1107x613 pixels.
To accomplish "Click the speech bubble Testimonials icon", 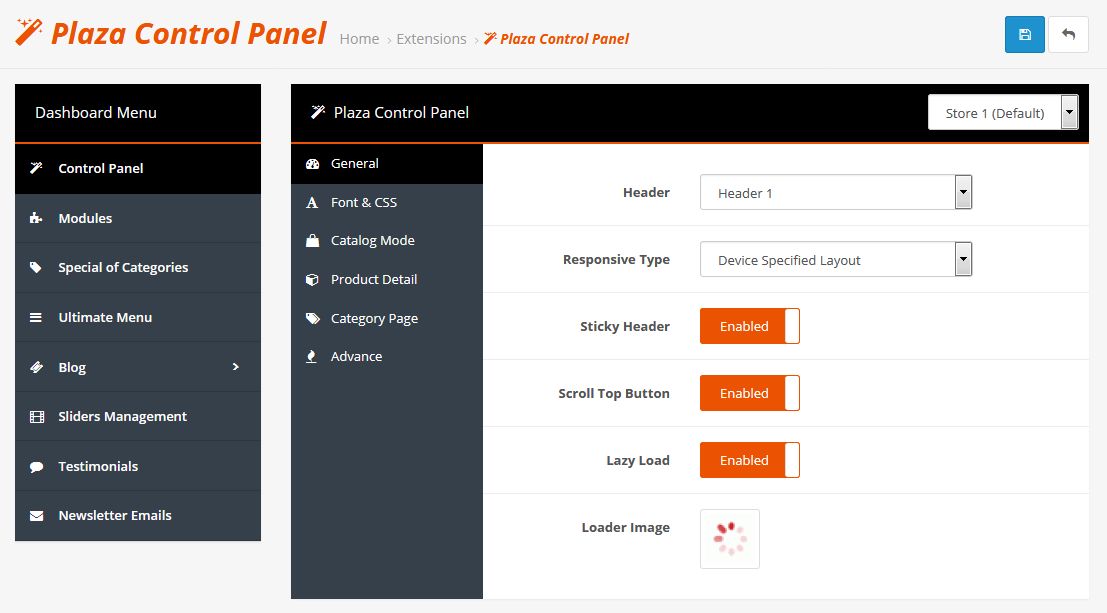I will pyautogui.click(x=37, y=467).
